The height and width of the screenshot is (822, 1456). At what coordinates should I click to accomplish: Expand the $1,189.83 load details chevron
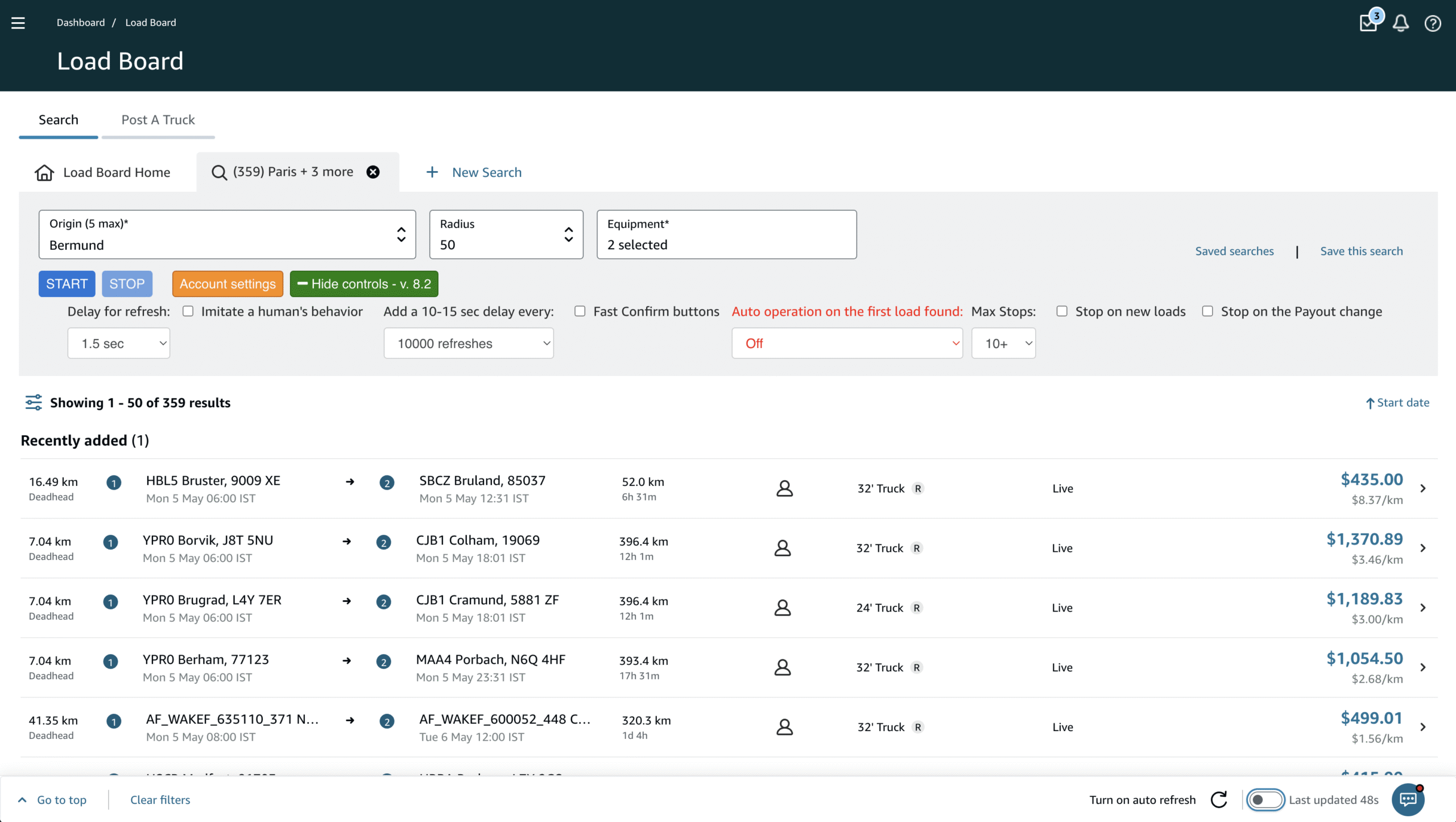1423,608
